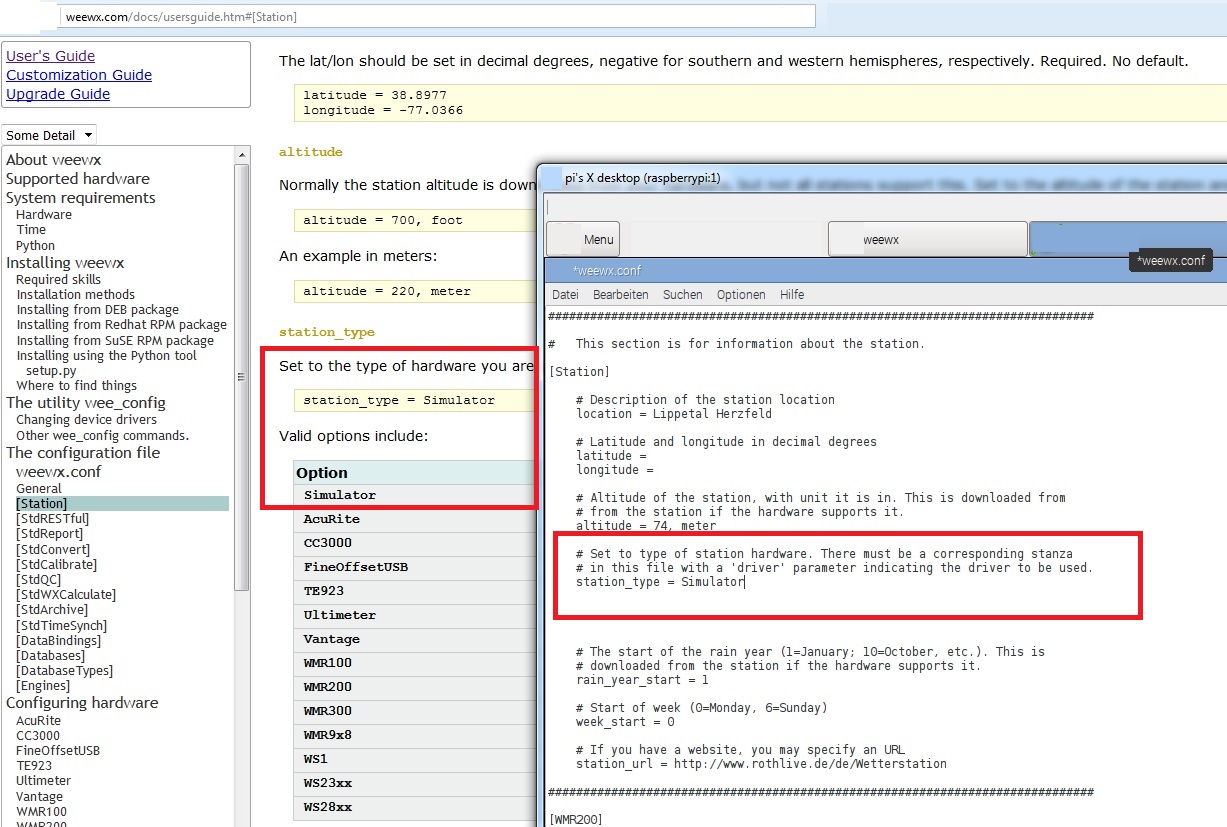
Task: Open the Some Detail dropdown
Action: [49, 135]
